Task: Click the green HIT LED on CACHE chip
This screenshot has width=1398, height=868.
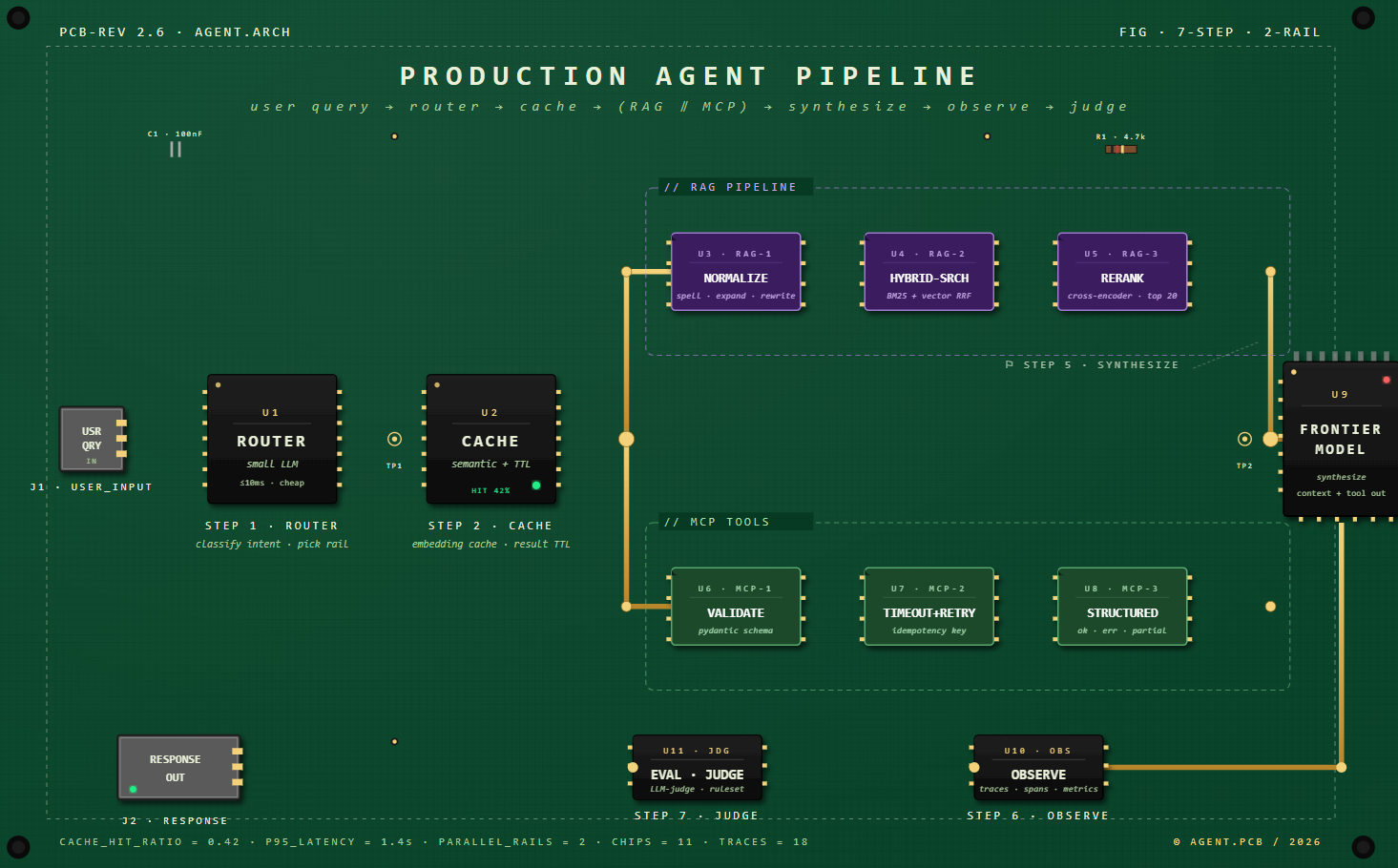Action: 536,486
